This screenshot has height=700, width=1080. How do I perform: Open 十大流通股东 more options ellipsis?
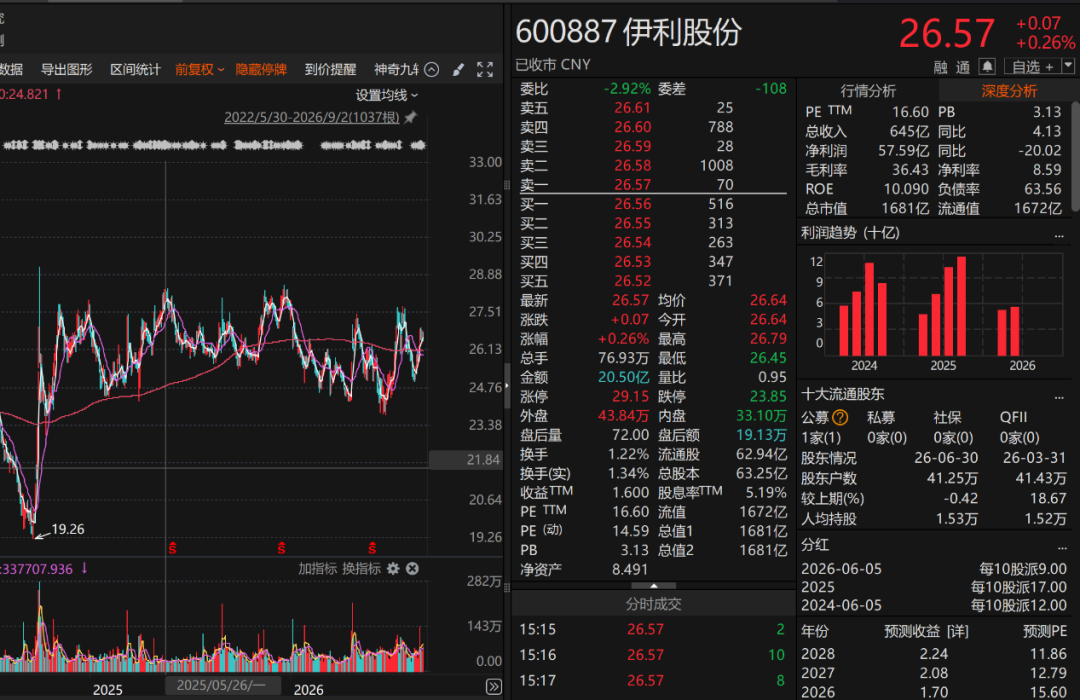pyautogui.click(x=1059, y=396)
